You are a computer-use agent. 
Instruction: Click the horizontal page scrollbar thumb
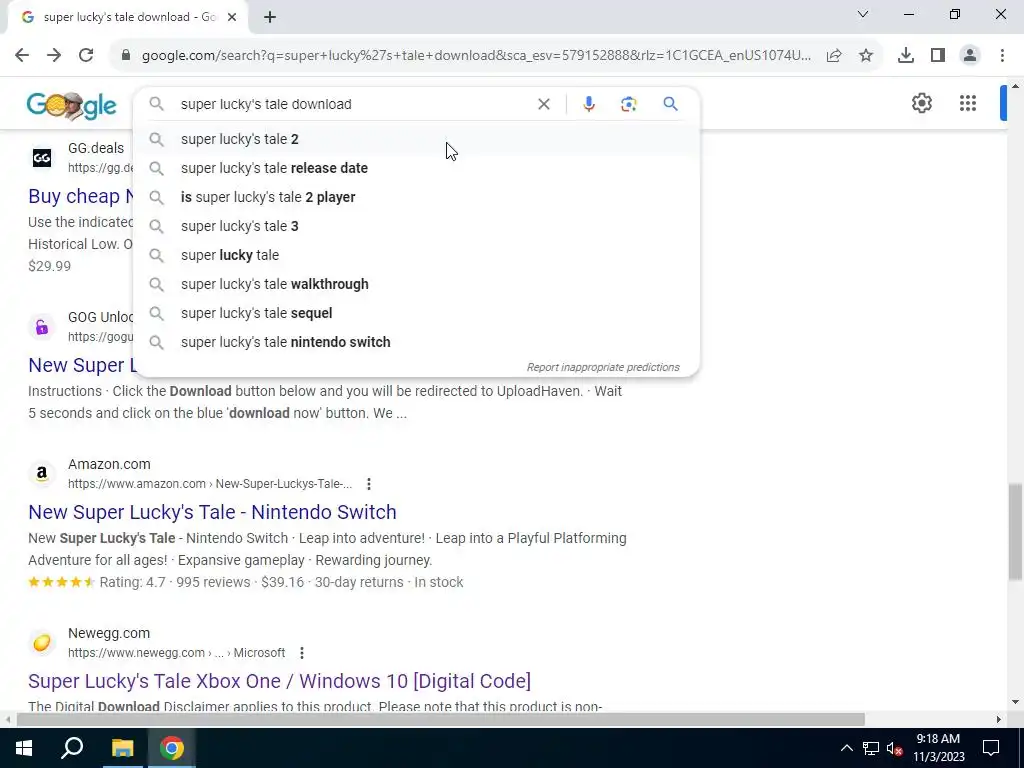click(x=440, y=720)
